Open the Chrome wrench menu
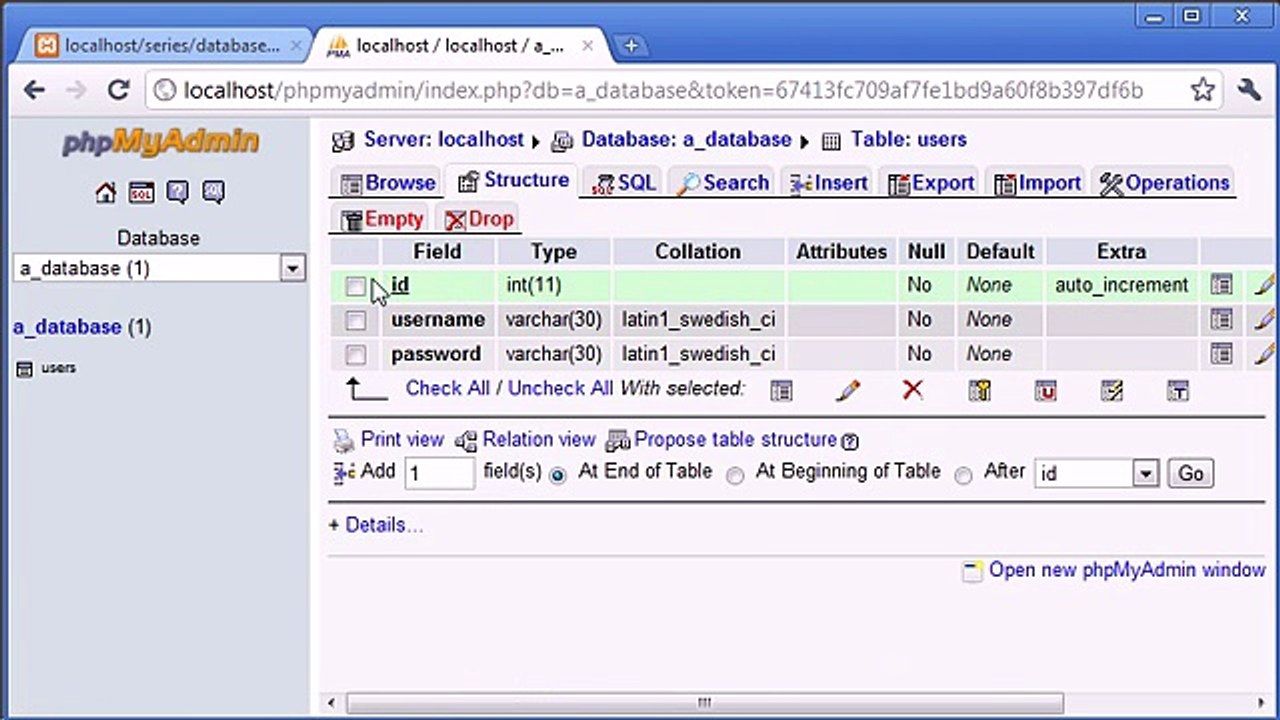 (x=1249, y=90)
